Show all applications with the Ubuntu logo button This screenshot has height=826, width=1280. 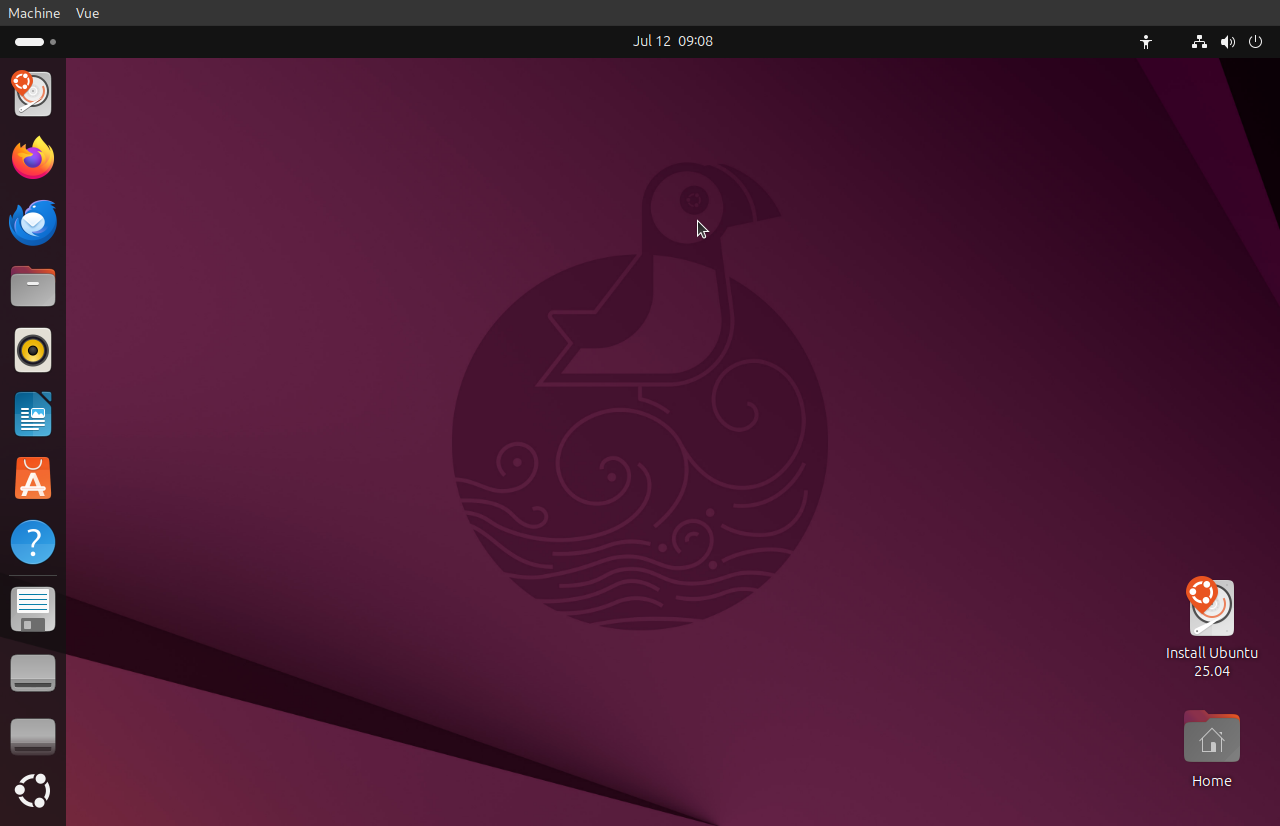(x=33, y=791)
